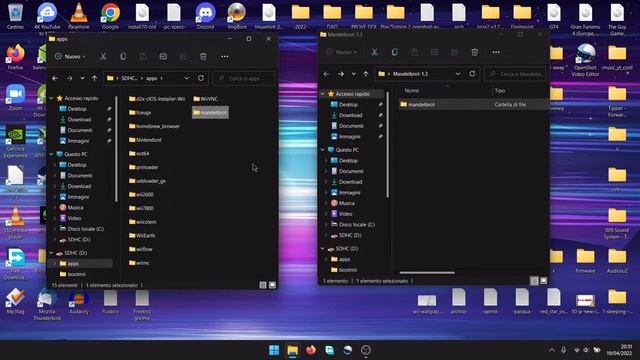Go up one level in Mandelbrot-1.3 window
This screenshot has width=640, height=360.
[366, 74]
